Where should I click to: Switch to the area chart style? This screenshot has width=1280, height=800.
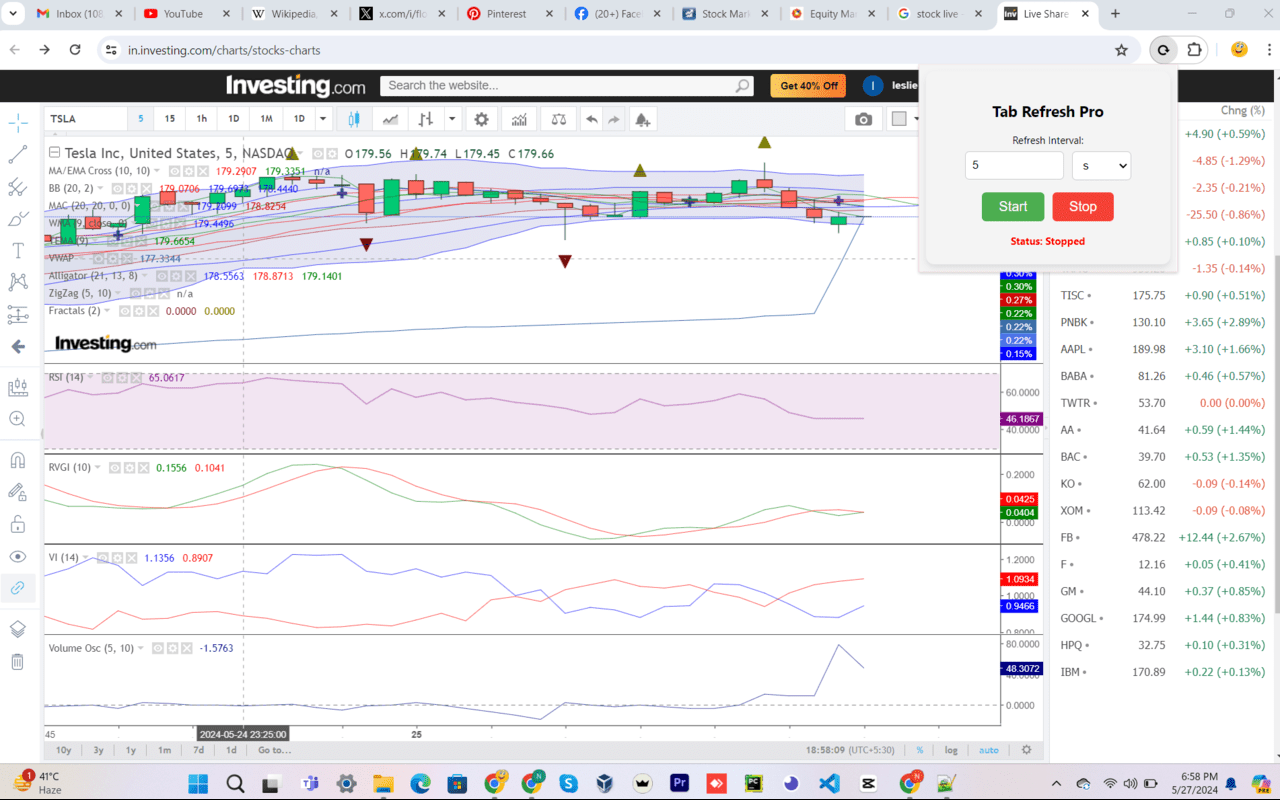390,119
